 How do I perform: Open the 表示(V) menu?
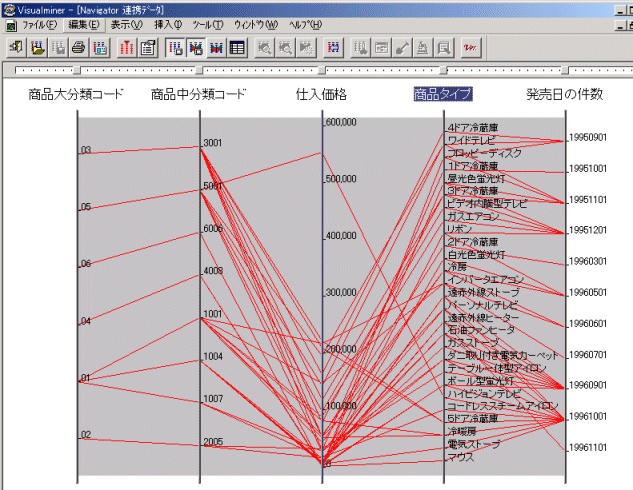(127, 25)
